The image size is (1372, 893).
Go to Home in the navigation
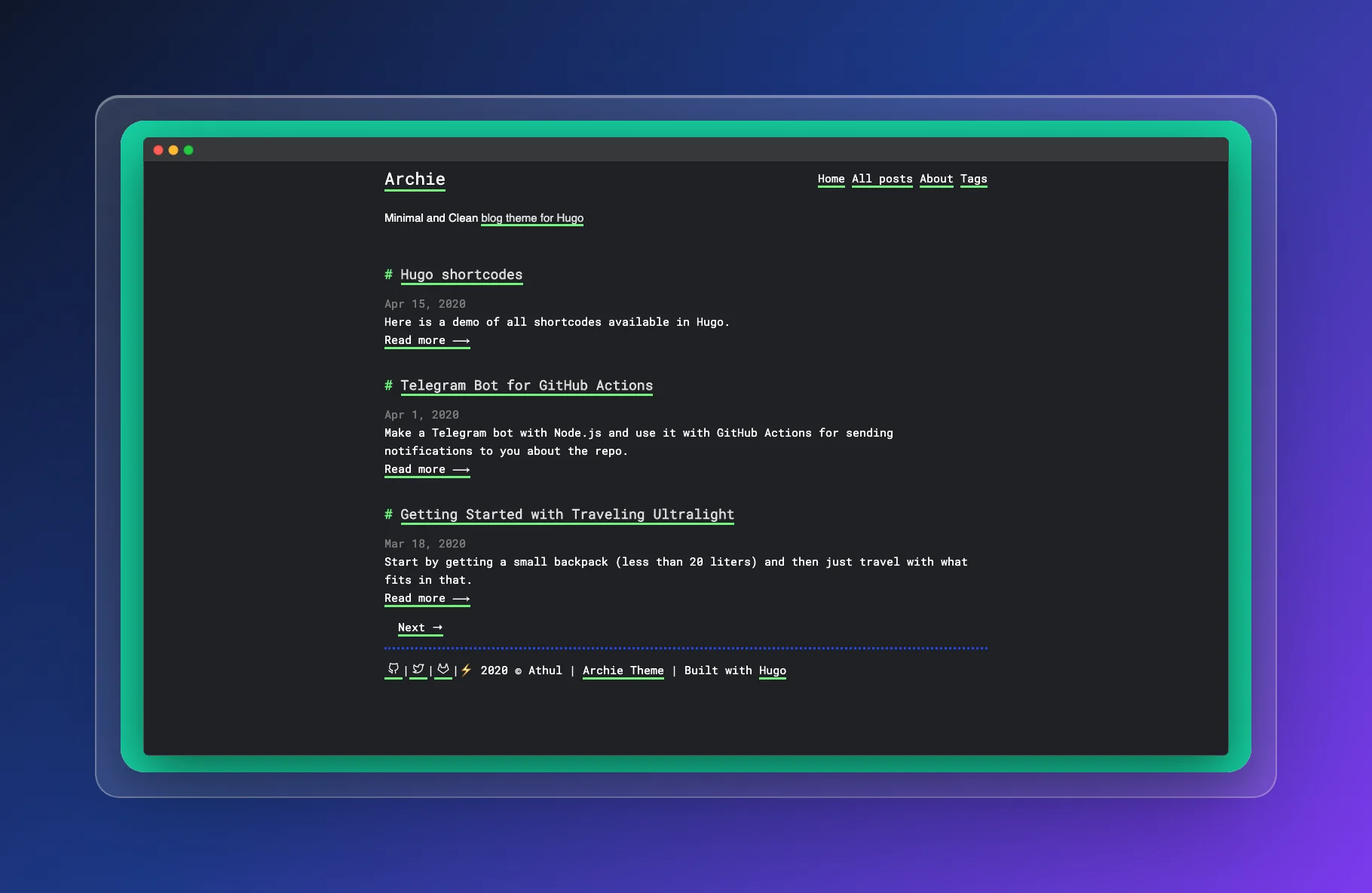[831, 179]
